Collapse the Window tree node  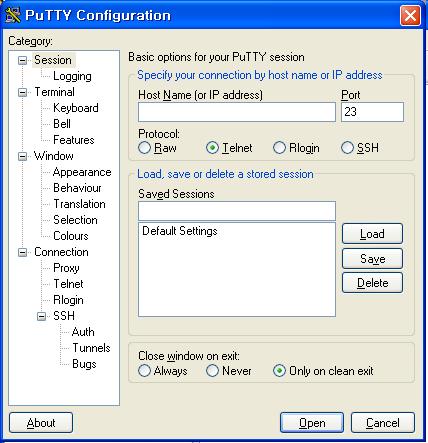[22, 156]
